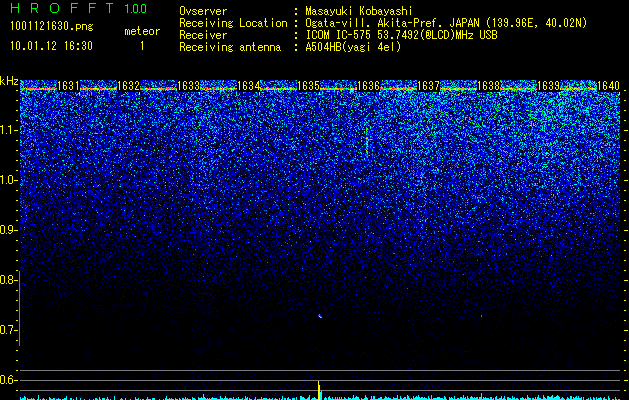Click the Receiving antenna field label
Viewport: 629px width, 400px height.
[x=230, y=47]
